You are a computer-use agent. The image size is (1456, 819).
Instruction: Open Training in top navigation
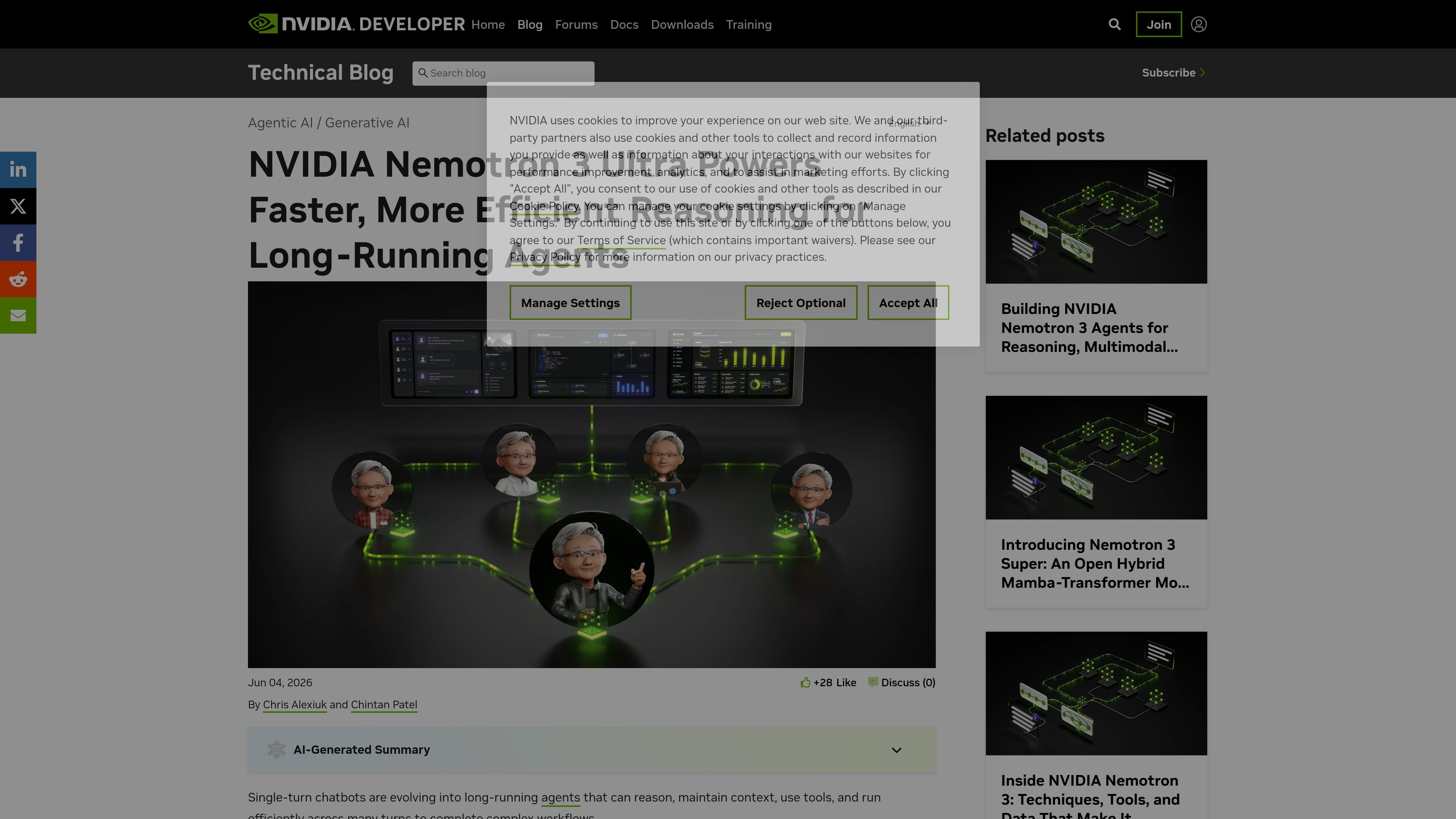(748, 24)
